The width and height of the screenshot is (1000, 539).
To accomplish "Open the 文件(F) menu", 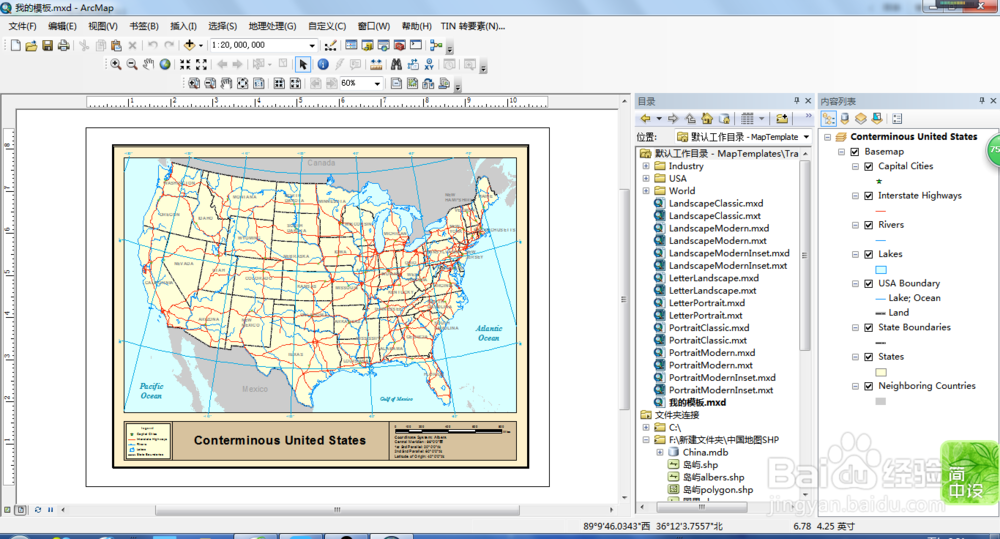I will (x=22, y=26).
